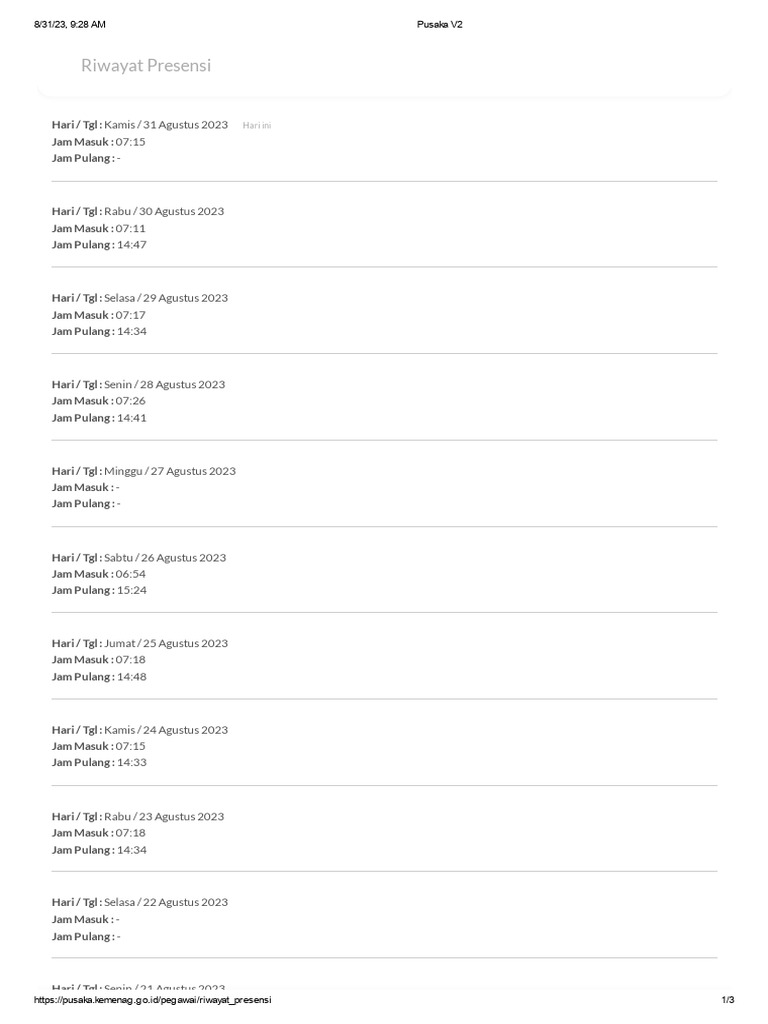This screenshot has height=1024, width=768.
Task: Click the 'Hari ini' badge
Action: pos(257,125)
